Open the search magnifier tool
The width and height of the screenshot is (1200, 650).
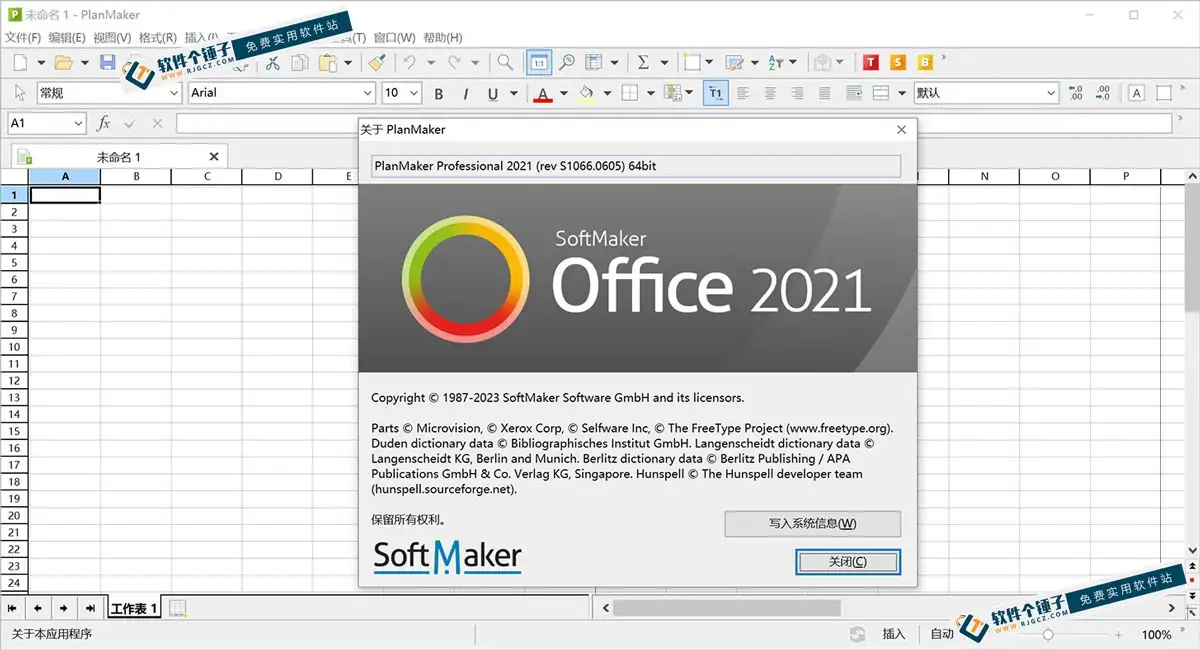tap(505, 62)
